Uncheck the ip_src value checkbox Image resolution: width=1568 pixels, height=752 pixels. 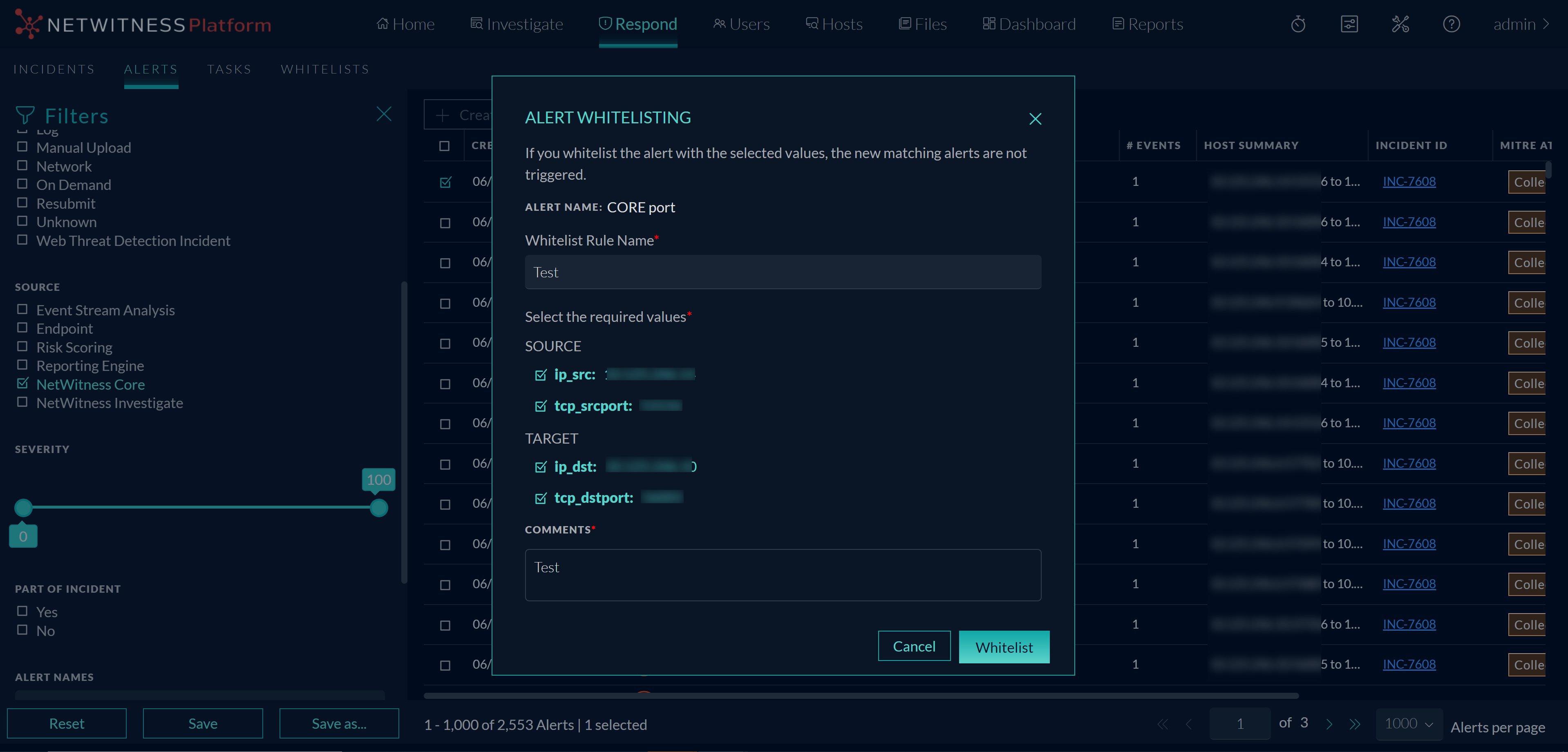point(541,375)
